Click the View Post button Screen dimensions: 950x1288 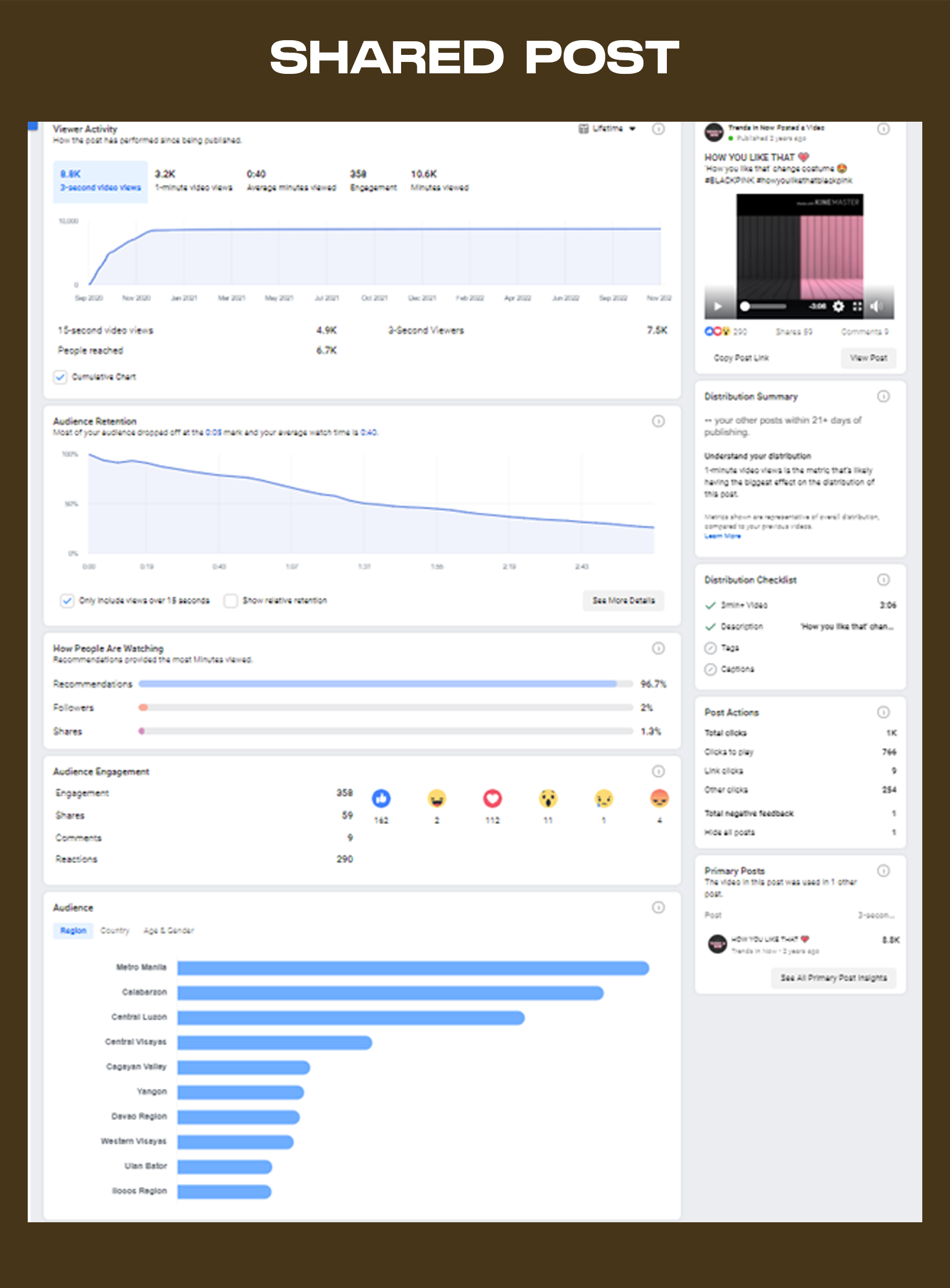tap(868, 358)
